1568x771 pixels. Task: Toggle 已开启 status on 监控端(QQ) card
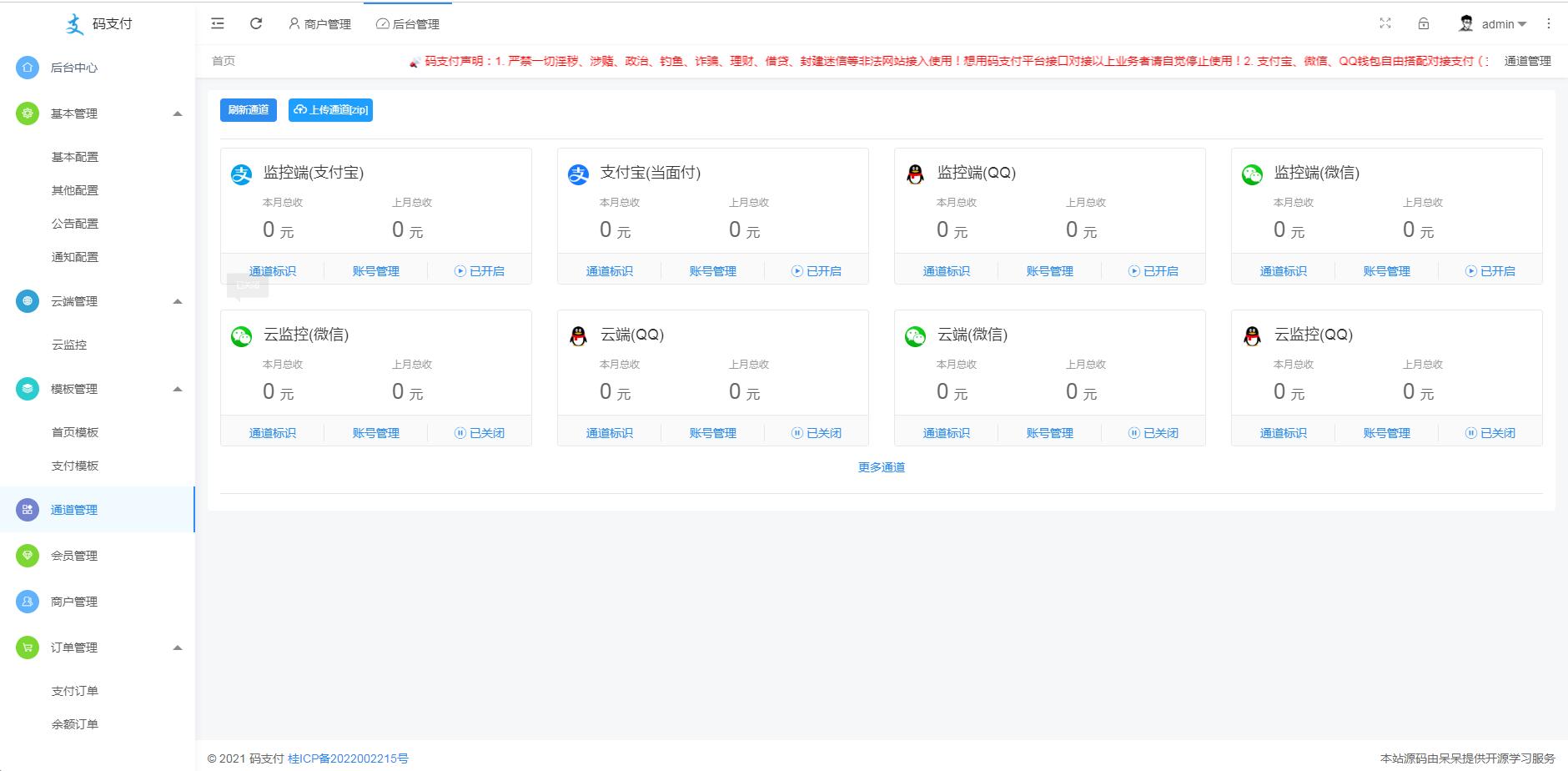[x=1153, y=271]
